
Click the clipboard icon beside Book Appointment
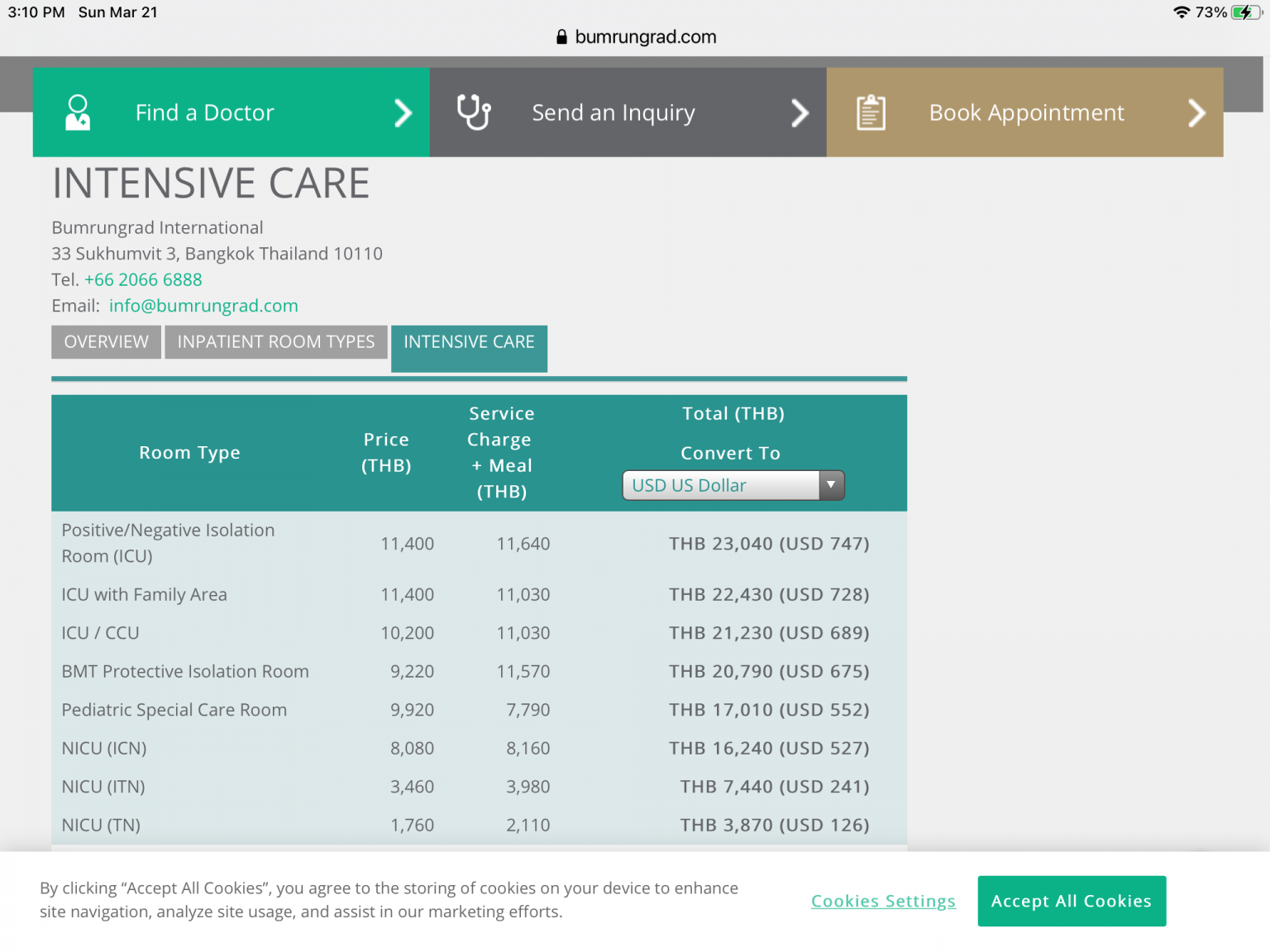coord(871,112)
